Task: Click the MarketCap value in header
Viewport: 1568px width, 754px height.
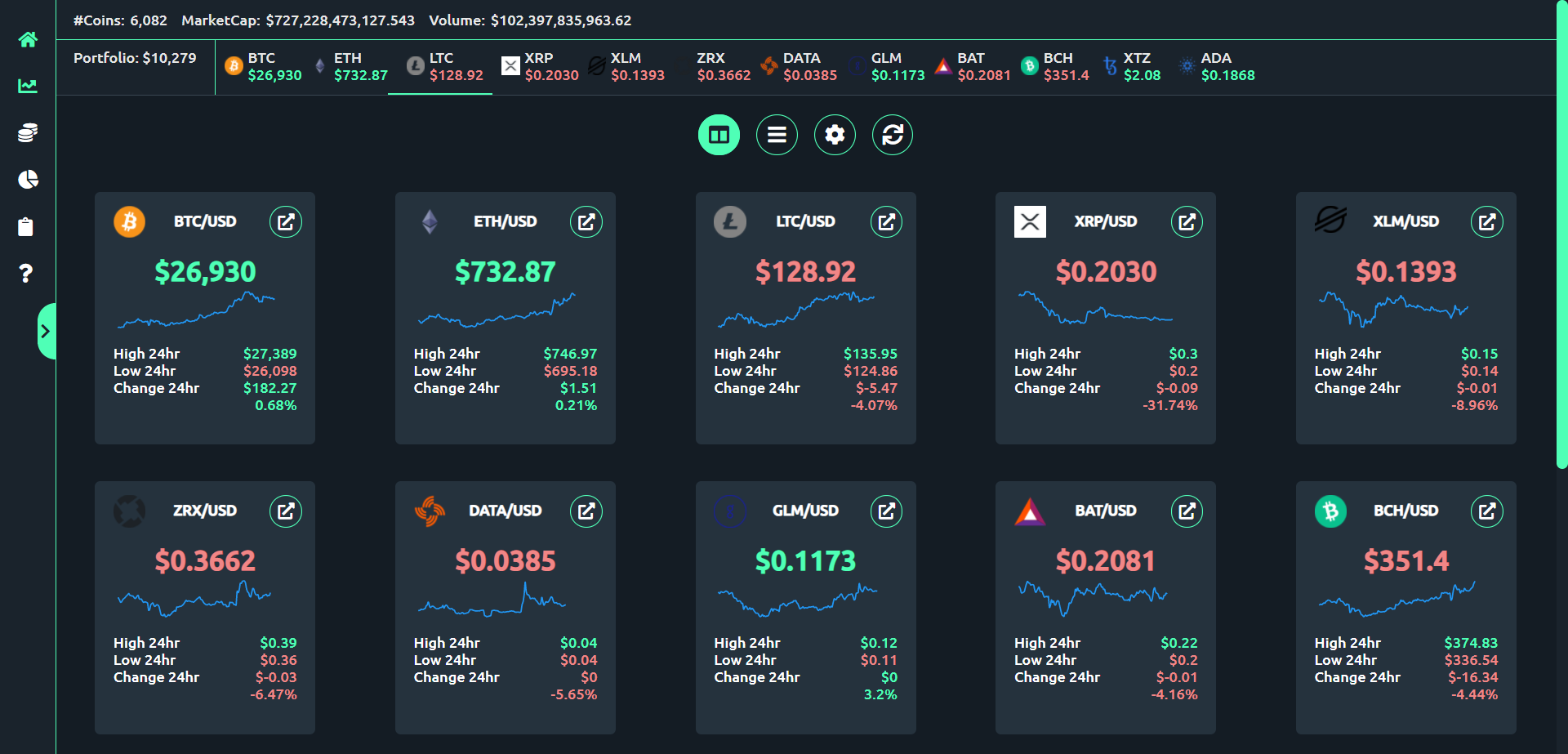Action: pos(341,20)
